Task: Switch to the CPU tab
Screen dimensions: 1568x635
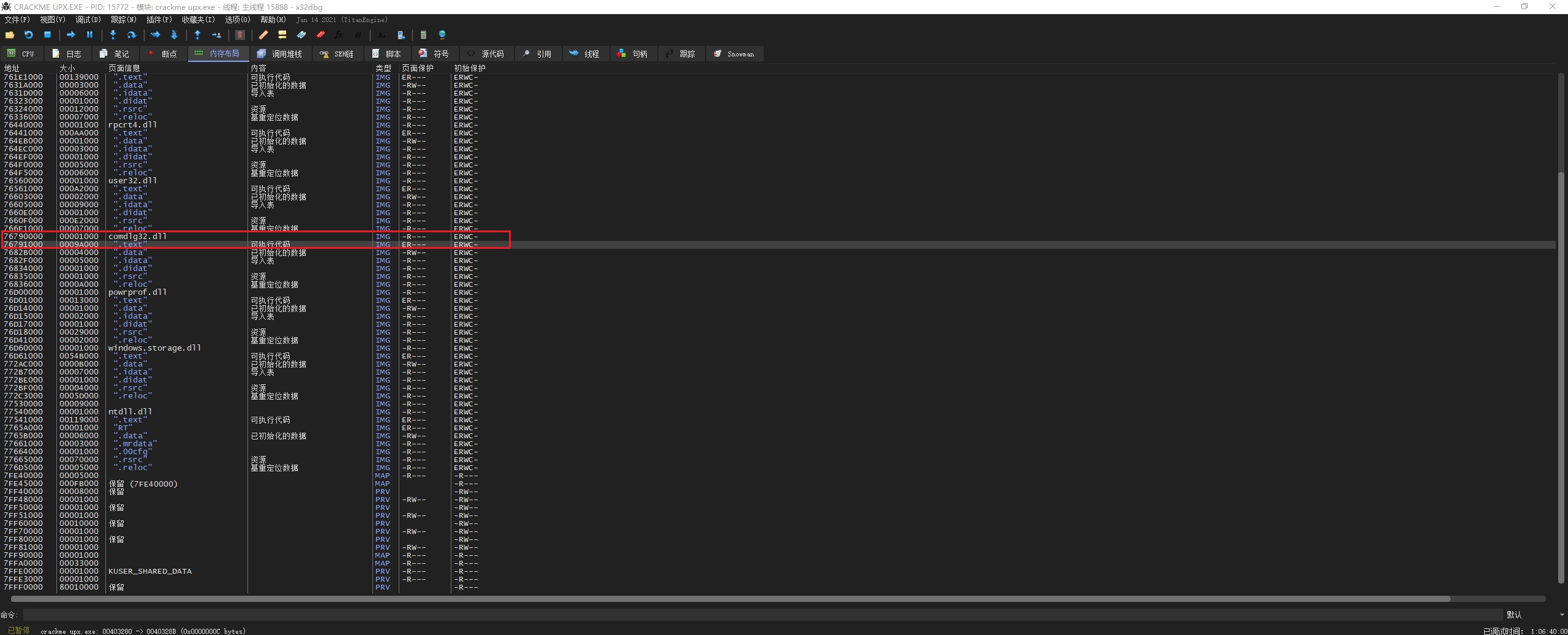Action: click(21, 54)
